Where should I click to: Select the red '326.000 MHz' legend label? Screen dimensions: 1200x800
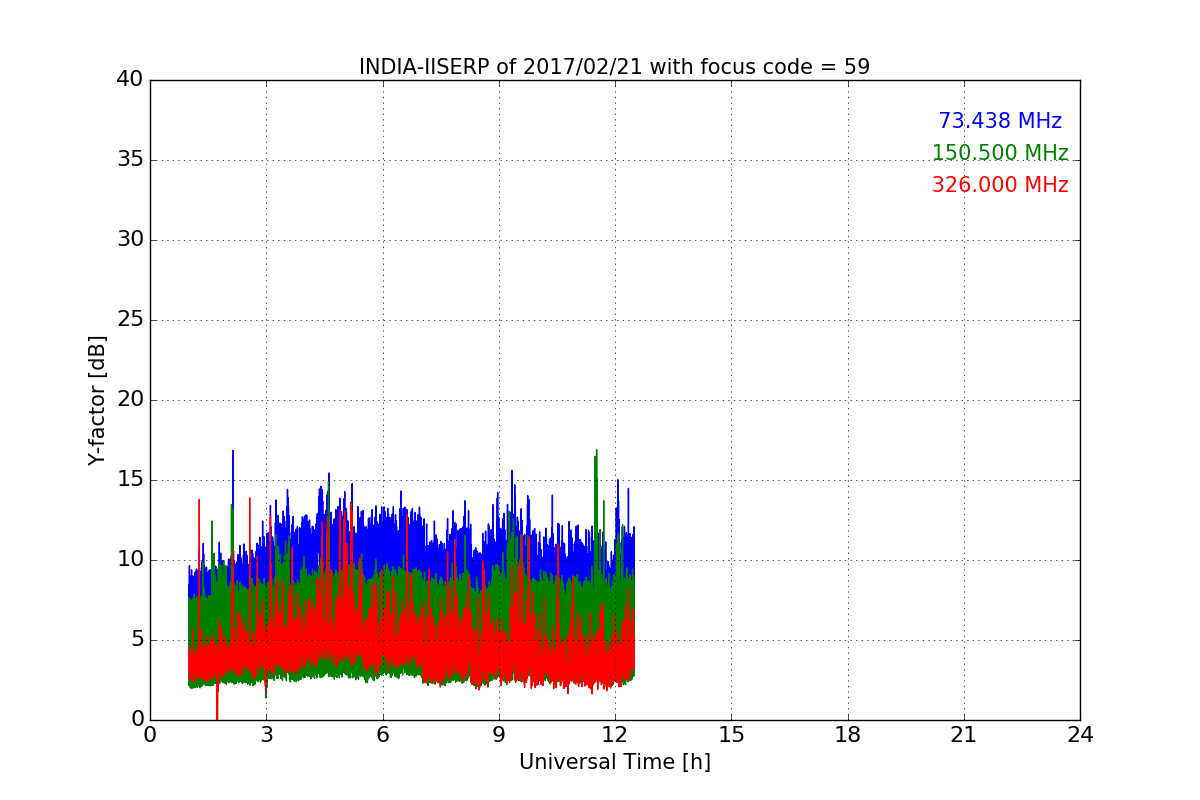tap(1000, 185)
